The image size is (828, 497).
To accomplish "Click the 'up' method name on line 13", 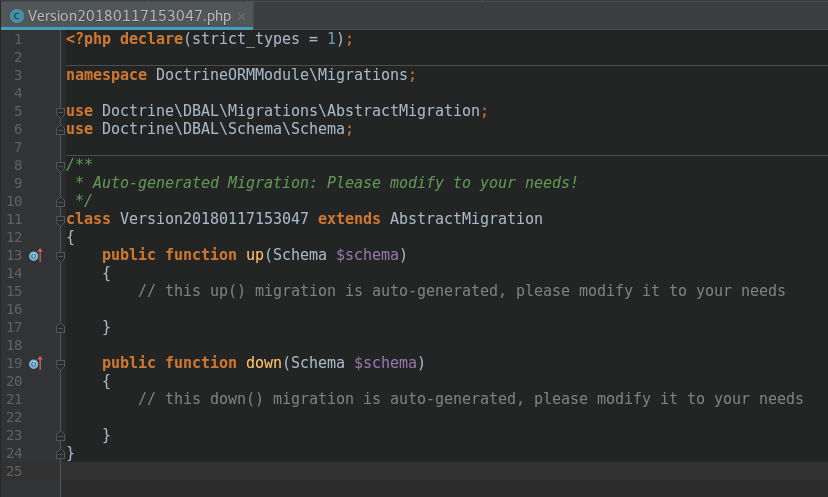I will [255, 255].
